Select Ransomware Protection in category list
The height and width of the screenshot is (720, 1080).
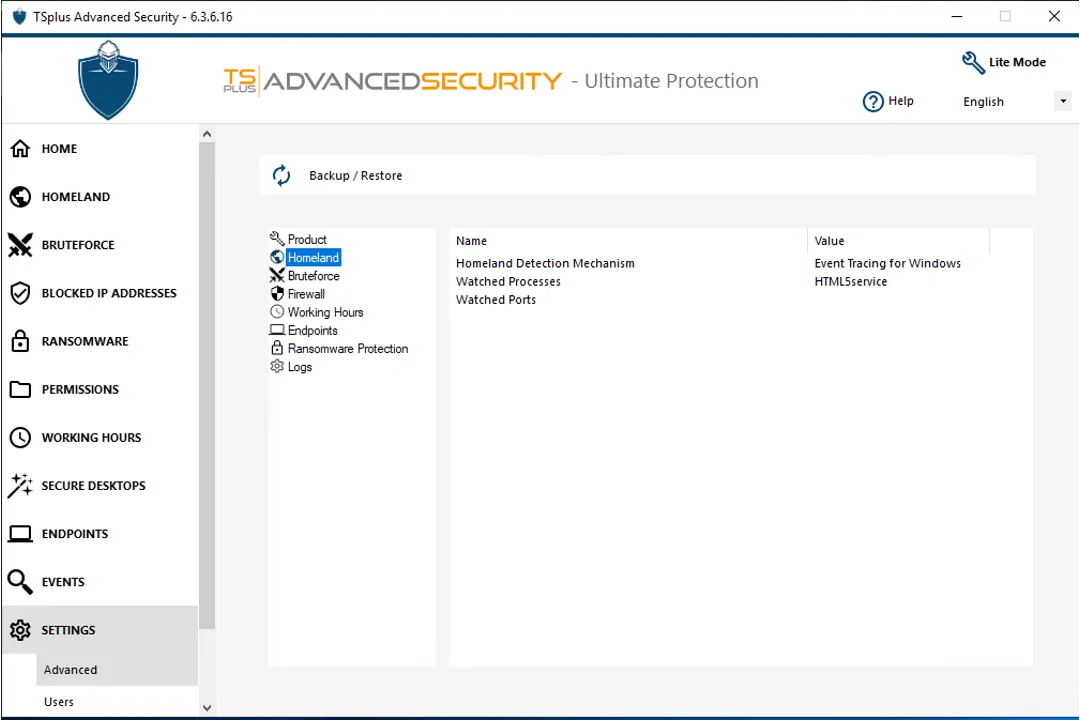[x=347, y=349]
